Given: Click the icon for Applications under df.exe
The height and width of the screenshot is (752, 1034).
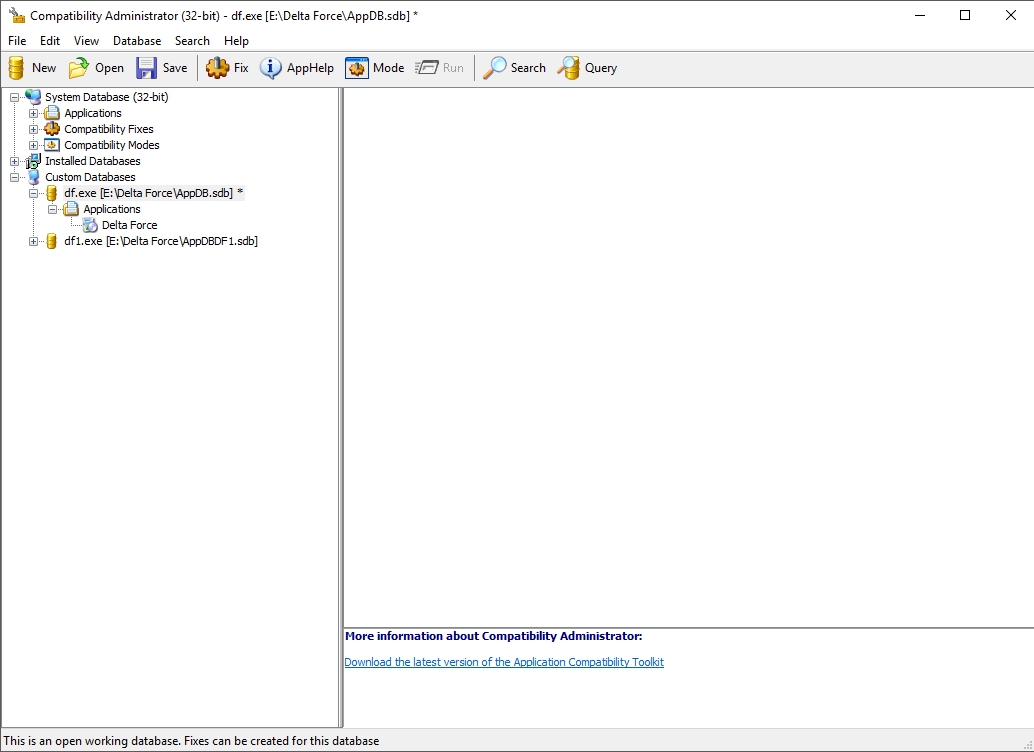Looking at the screenshot, I should 71,209.
